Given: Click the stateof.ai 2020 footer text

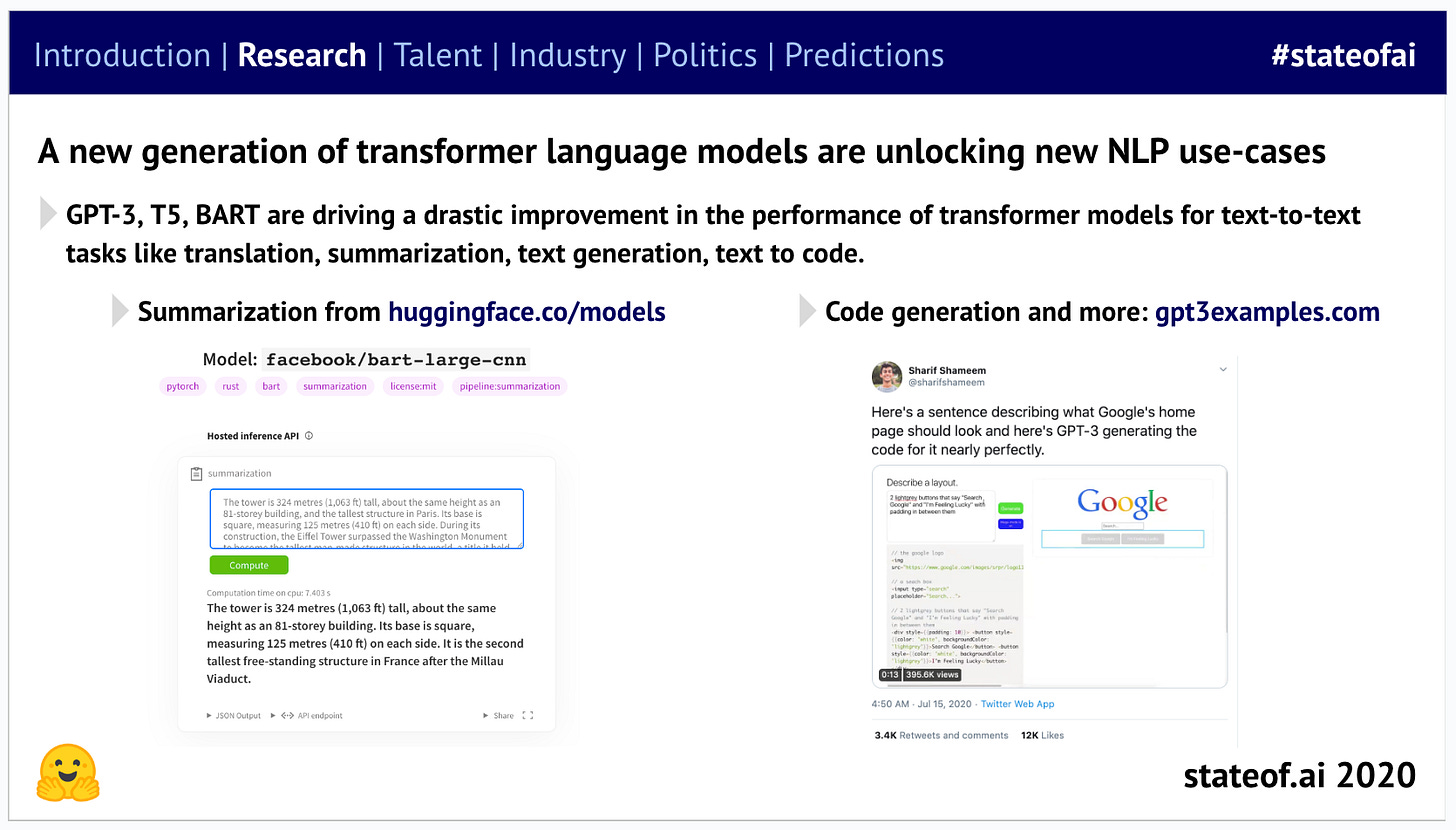Looking at the screenshot, I should (1299, 775).
